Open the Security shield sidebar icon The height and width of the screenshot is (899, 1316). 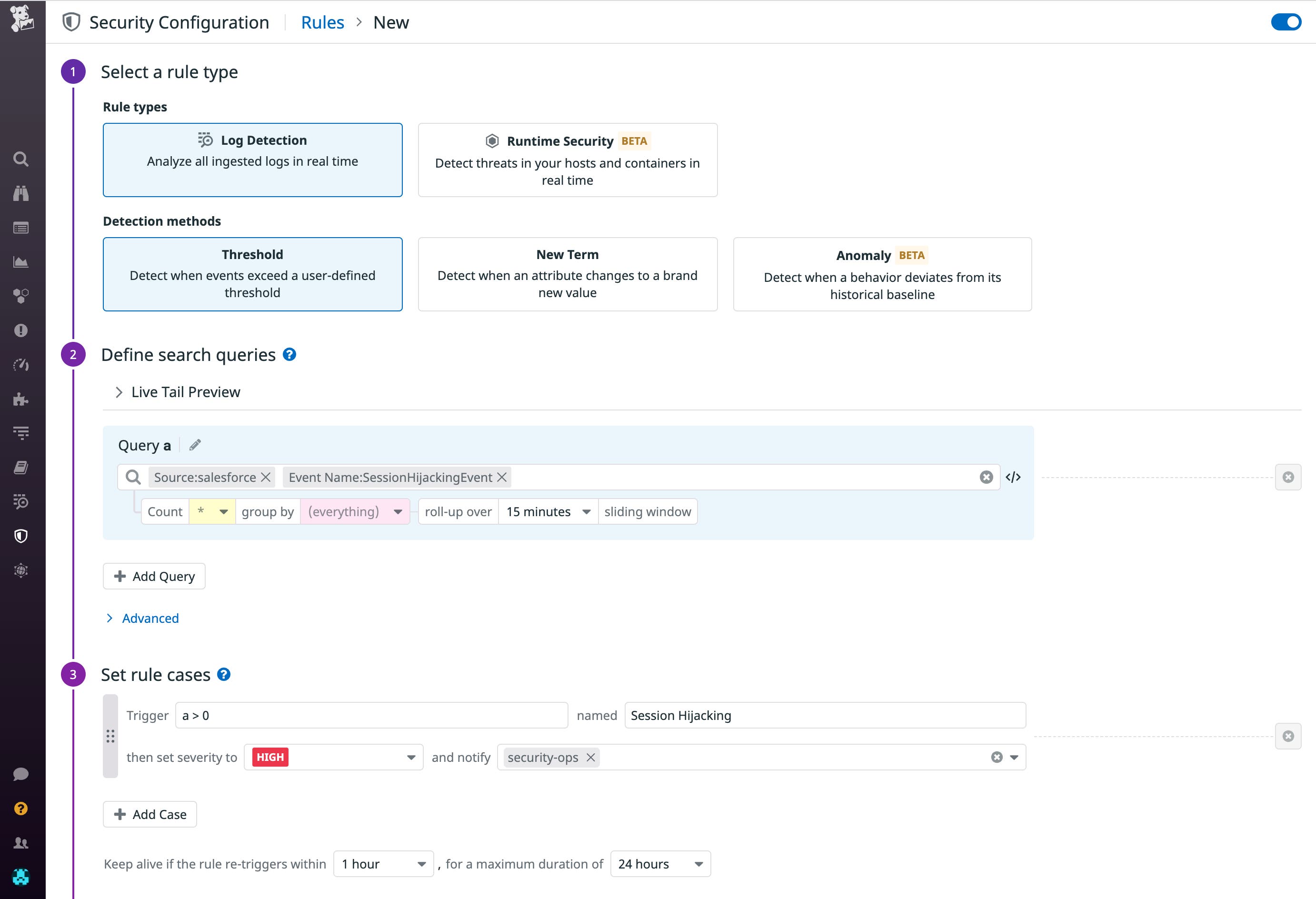(x=21, y=536)
